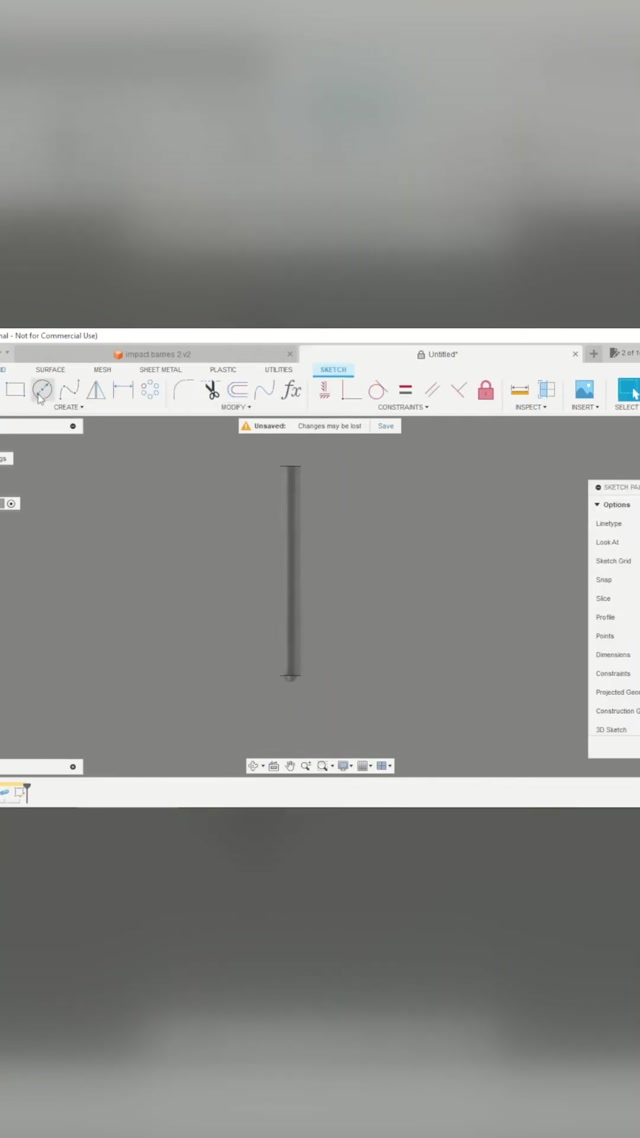Activate the Pan hand tool

point(290,766)
